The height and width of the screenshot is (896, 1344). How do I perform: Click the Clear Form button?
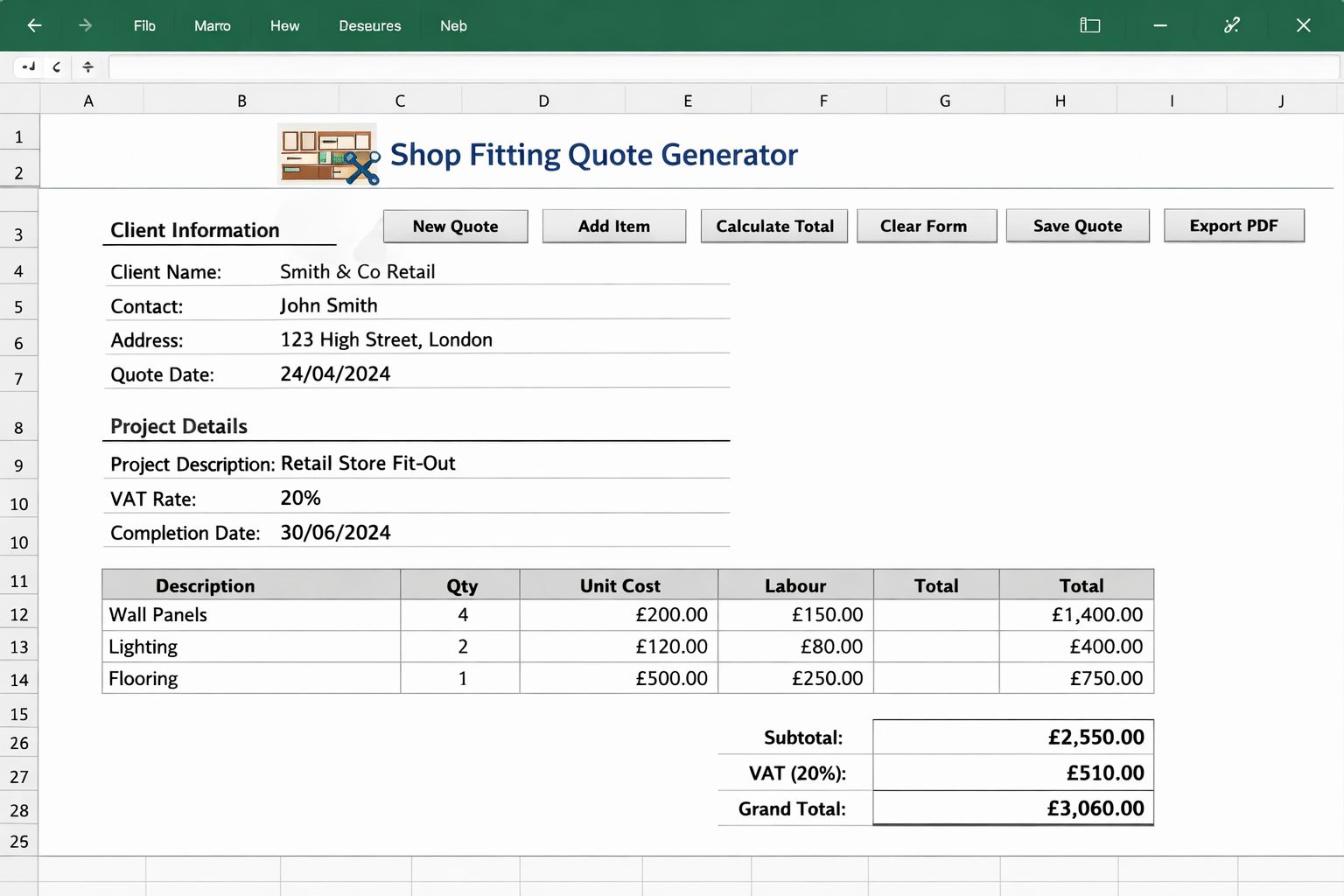[x=927, y=226]
